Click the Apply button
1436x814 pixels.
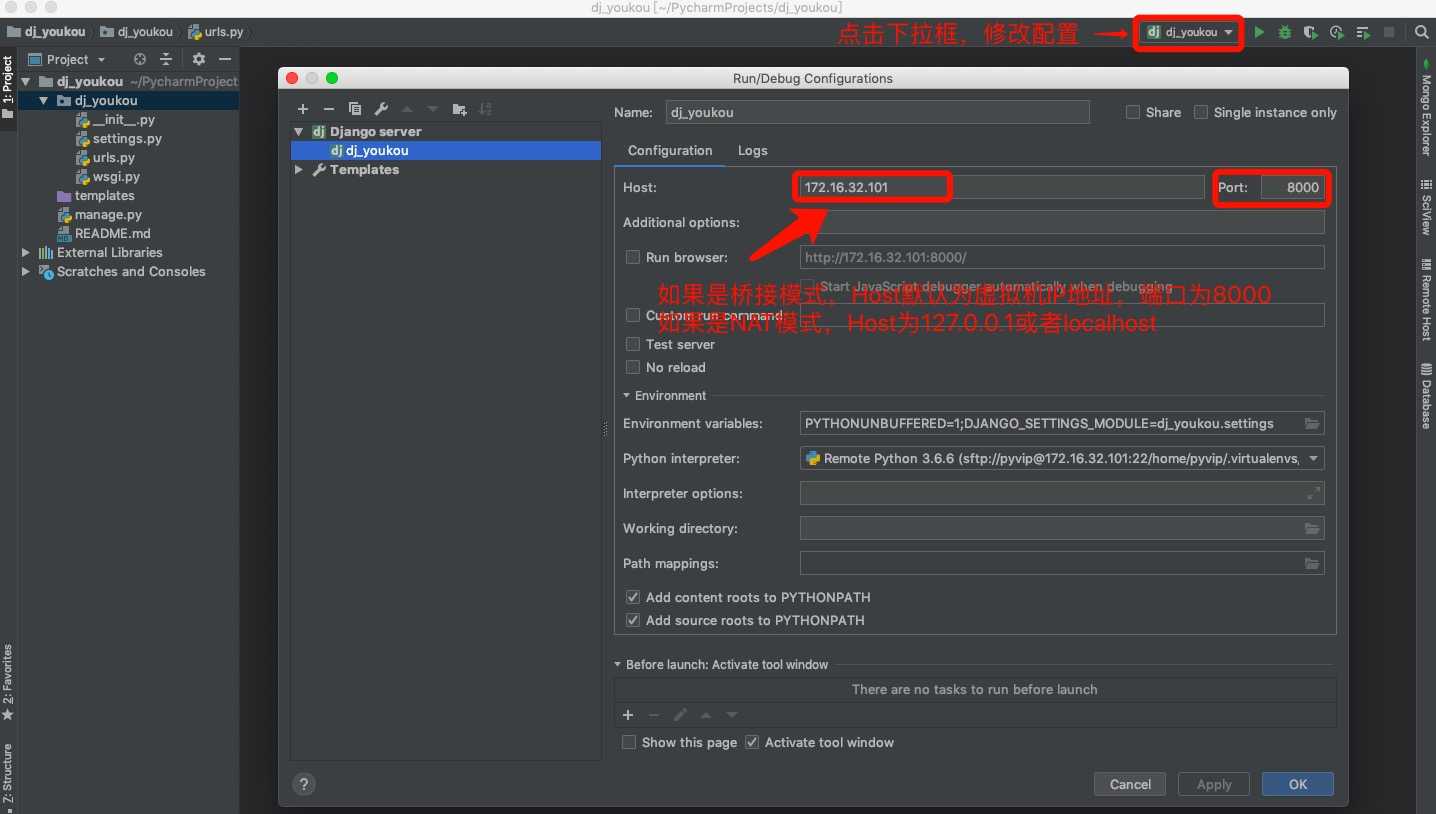[1214, 784]
